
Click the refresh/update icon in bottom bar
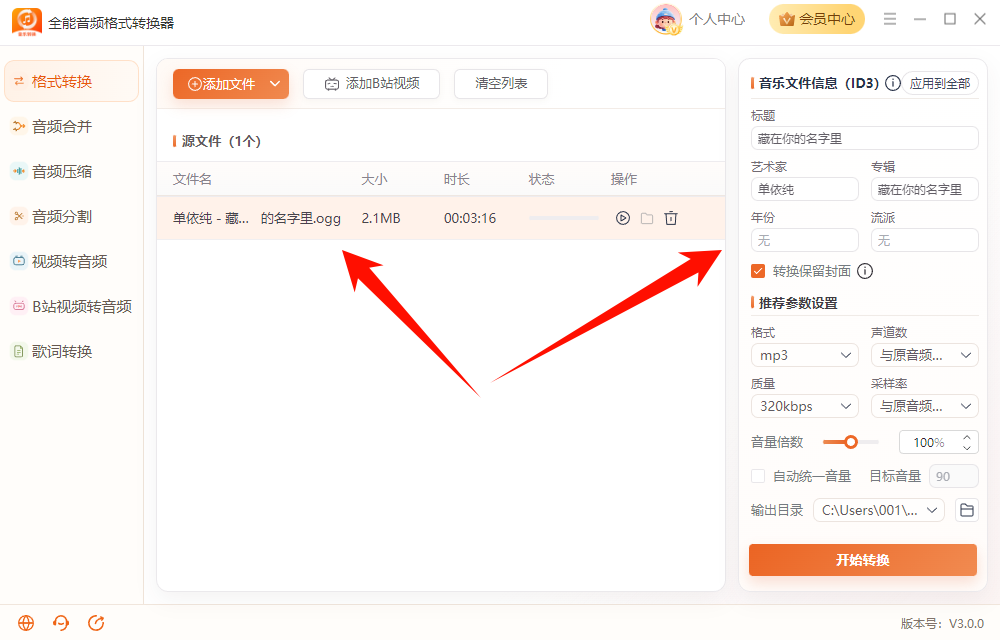coord(96,623)
